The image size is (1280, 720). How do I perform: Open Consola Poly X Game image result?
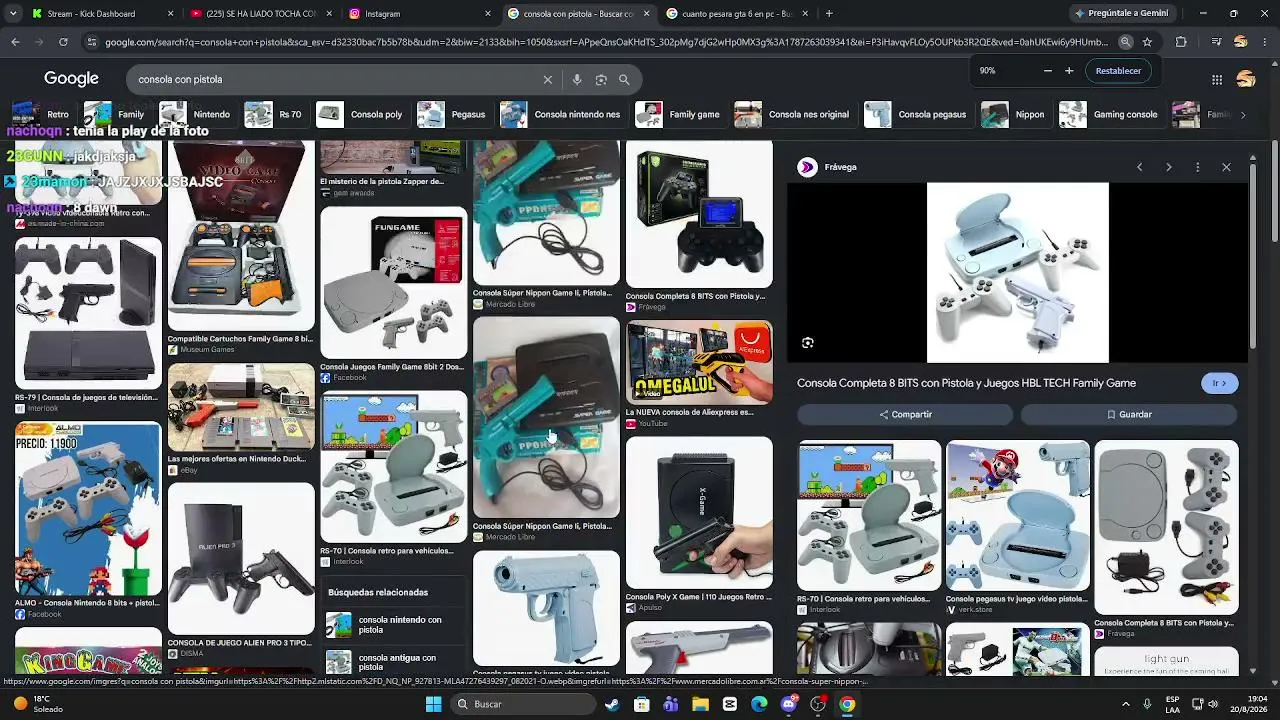[699, 513]
